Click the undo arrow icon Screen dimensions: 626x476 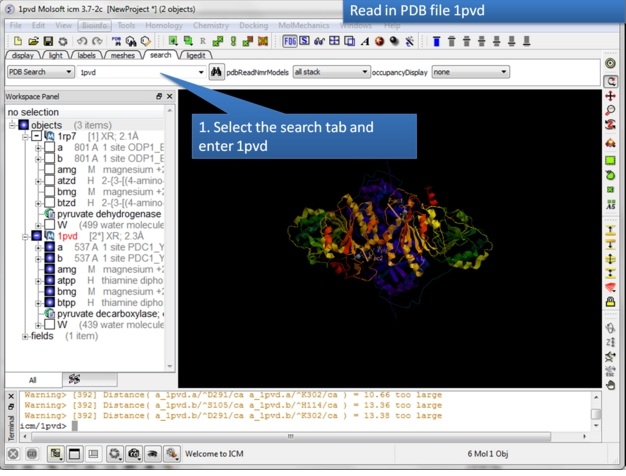tap(82, 41)
